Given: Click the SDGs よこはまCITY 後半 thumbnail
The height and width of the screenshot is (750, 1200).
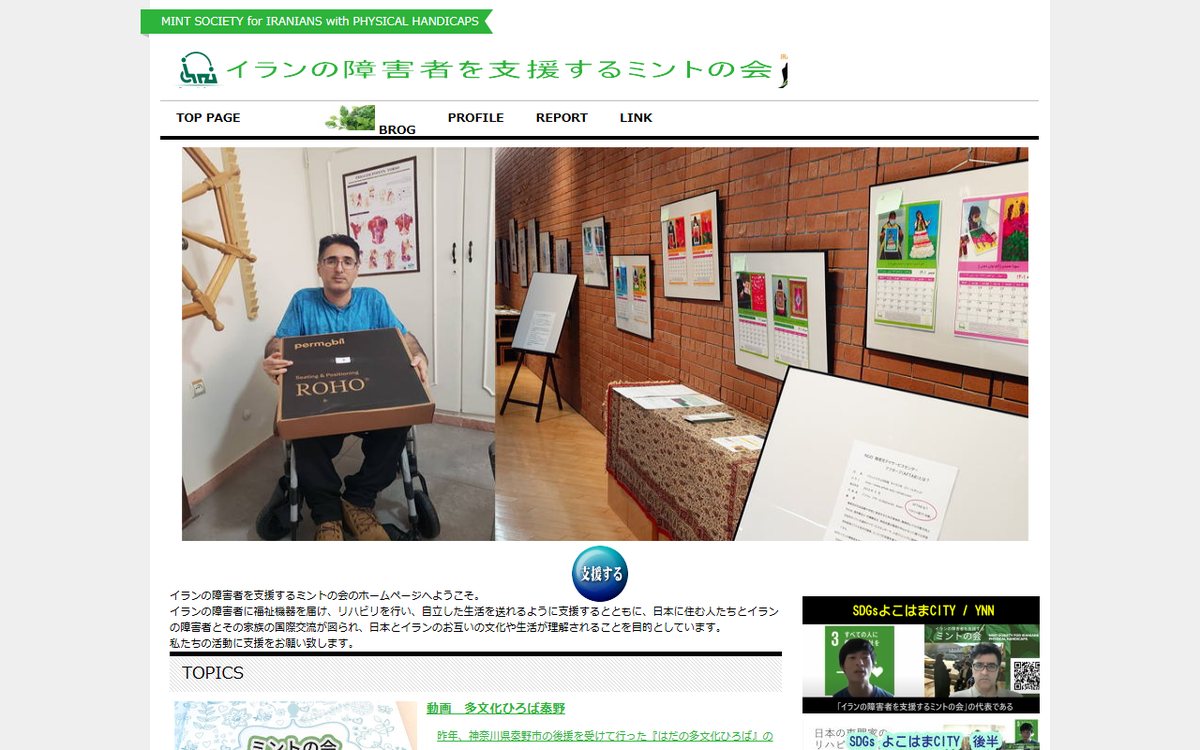Looking at the screenshot, I should [921, 734].
